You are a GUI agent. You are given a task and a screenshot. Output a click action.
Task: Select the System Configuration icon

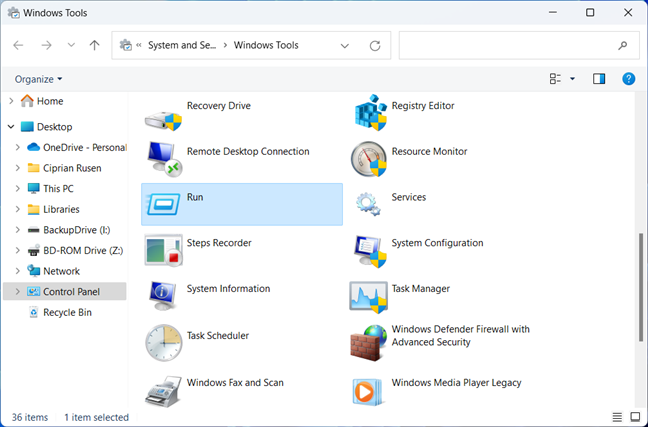(370, 251)
